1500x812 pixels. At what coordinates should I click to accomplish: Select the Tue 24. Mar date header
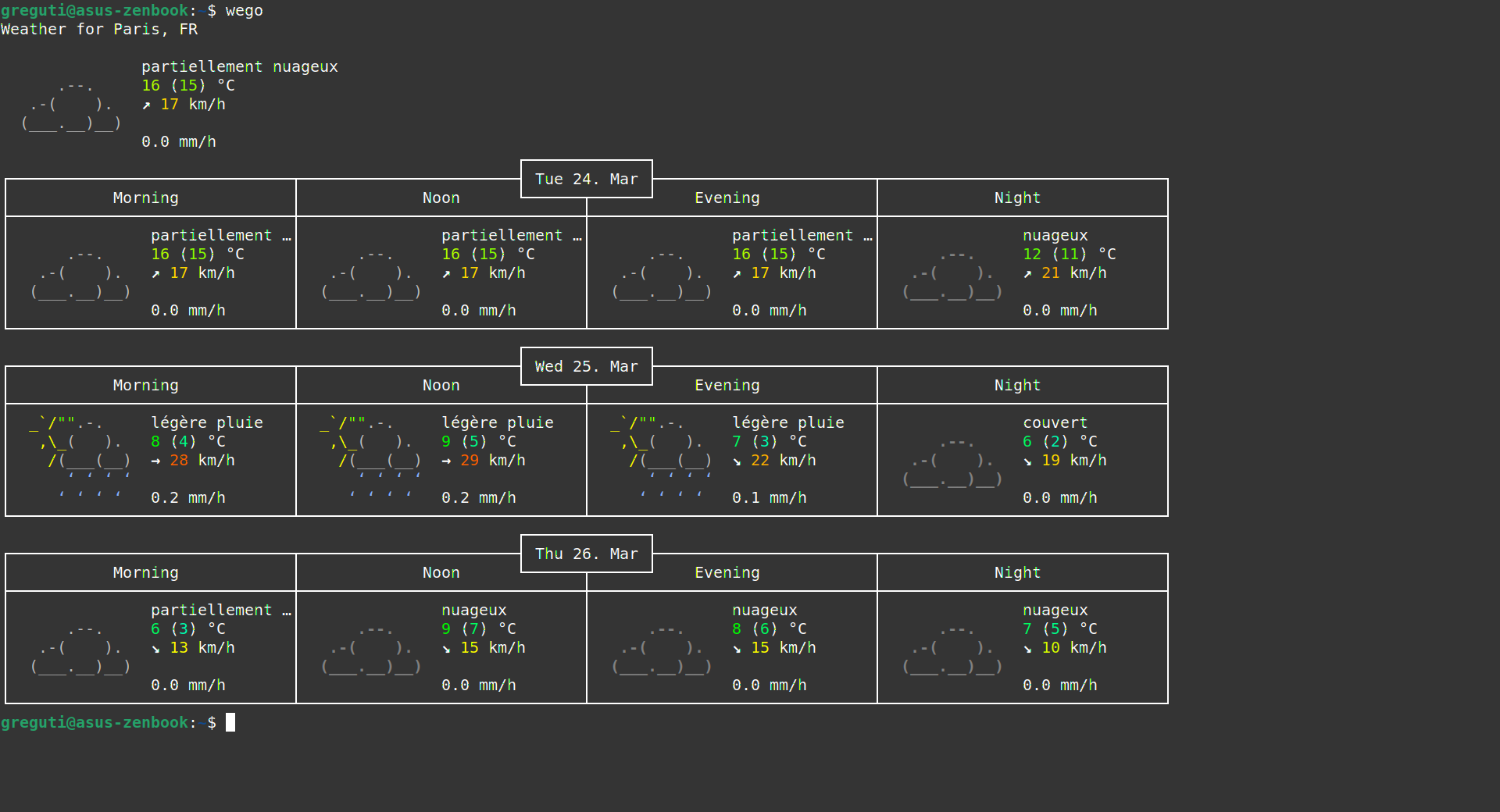coord(586,179)
